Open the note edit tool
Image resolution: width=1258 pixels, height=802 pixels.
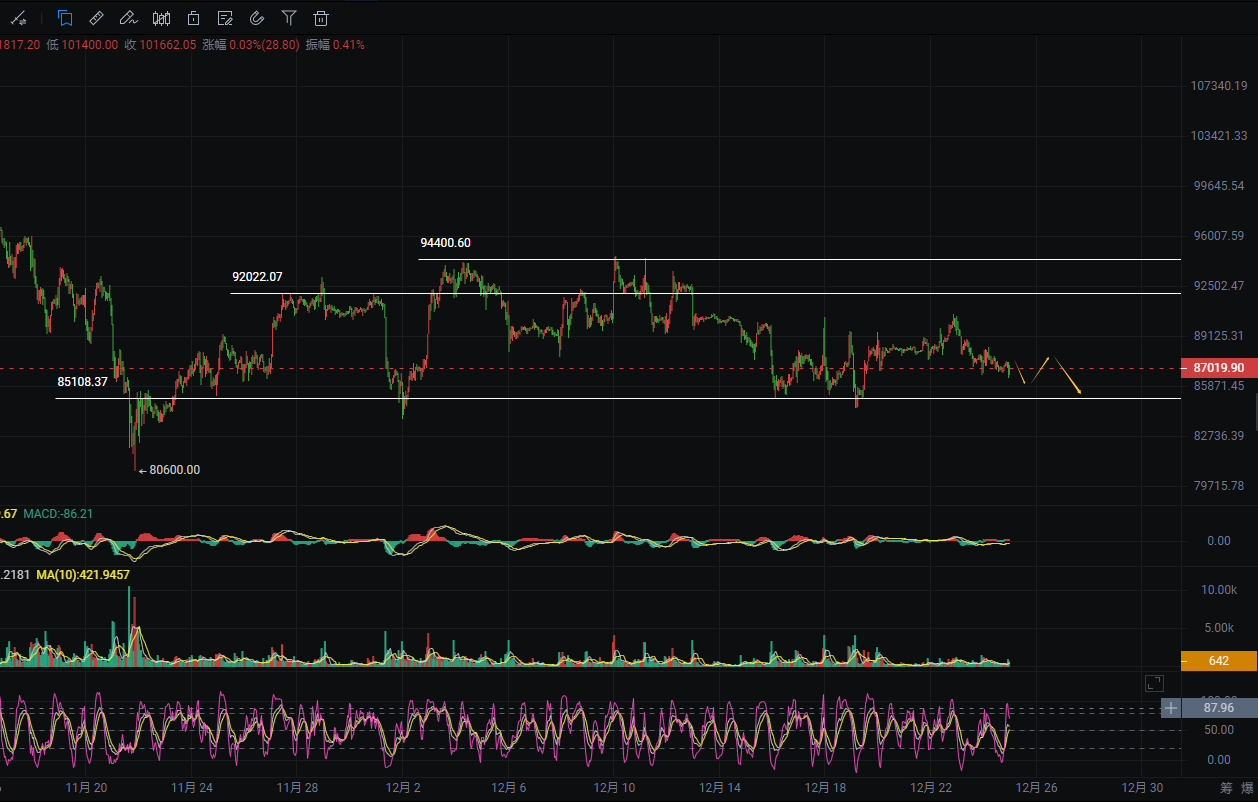tap(225, 18)
